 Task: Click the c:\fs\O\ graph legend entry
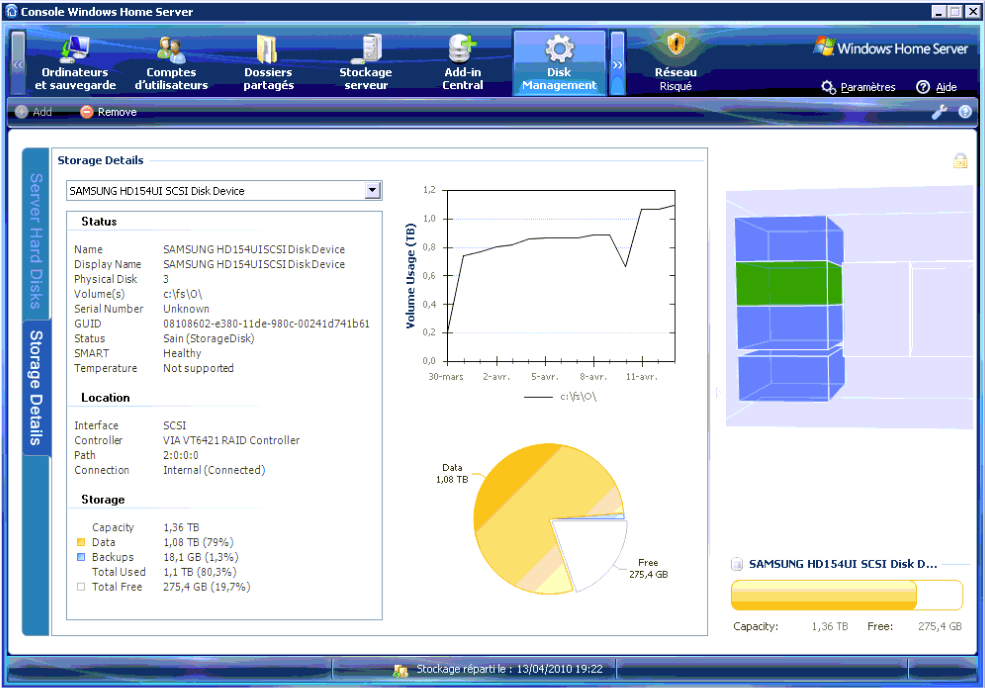(x=560, y=397)
